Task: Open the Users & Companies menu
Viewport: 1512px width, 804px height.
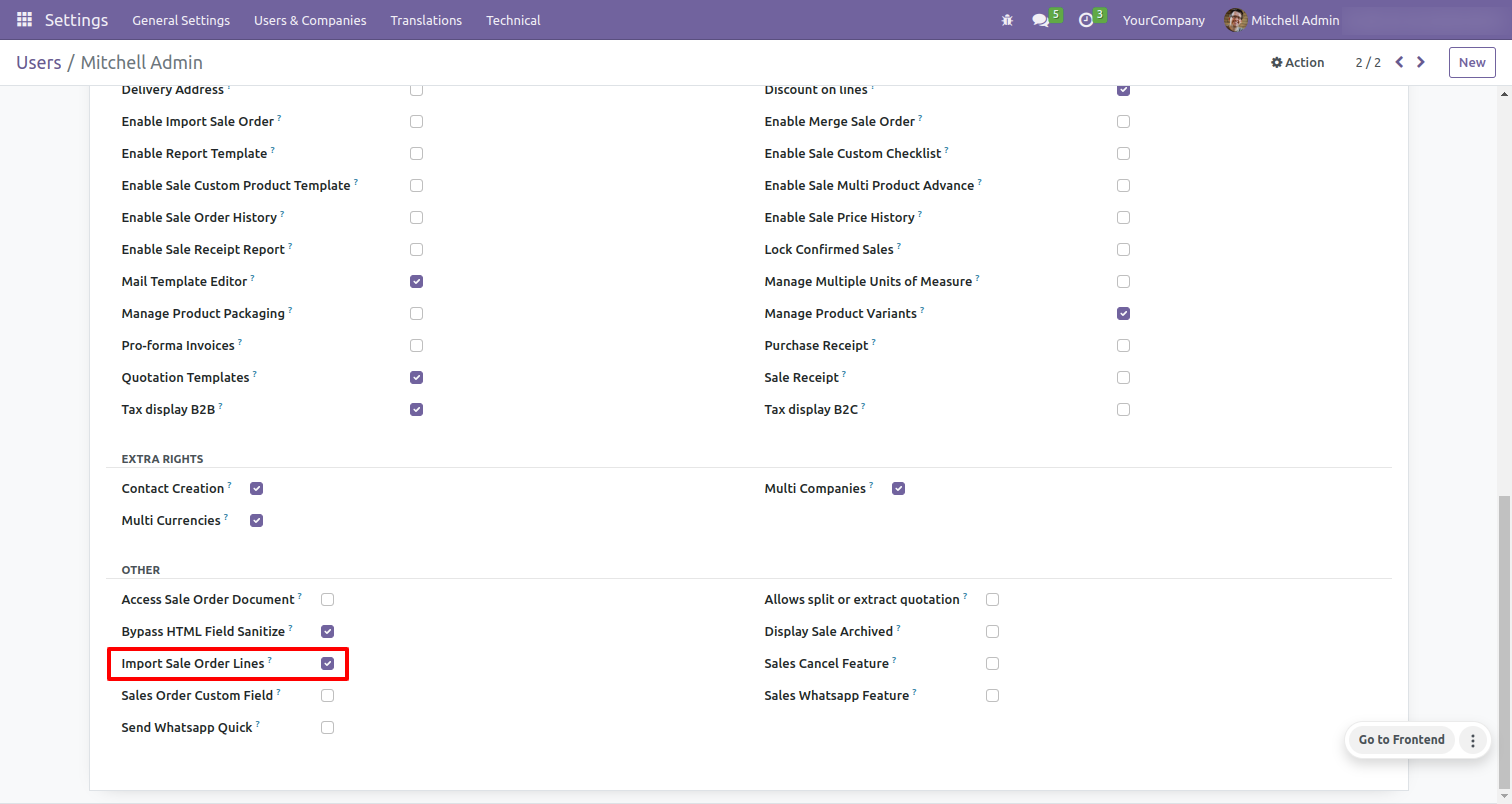Action: 310,20
